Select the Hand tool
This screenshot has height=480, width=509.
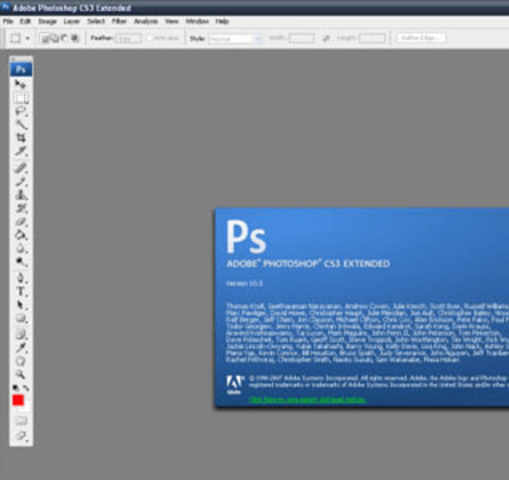[21, 361]
